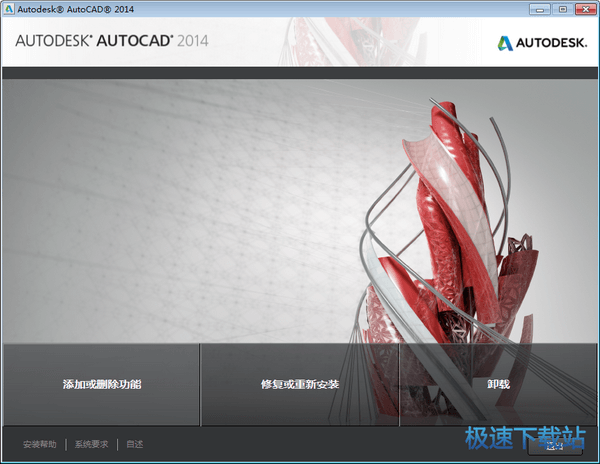Click the Autodesk logo in the header
This screenshot has width=600, height=464.
542,43
